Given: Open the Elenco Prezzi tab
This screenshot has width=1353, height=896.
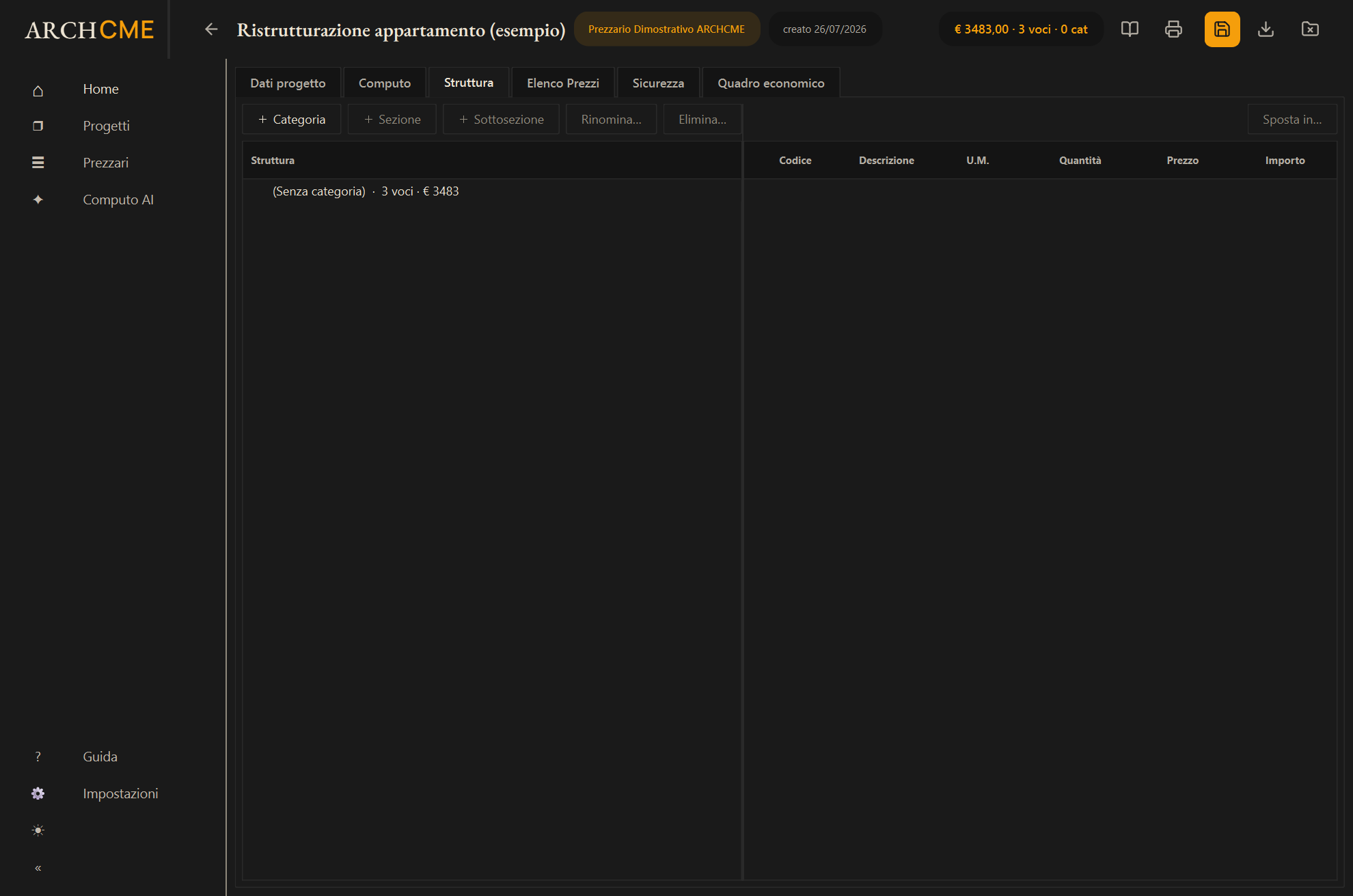Looking at the screenshot, I should click(x=563, y=83).
